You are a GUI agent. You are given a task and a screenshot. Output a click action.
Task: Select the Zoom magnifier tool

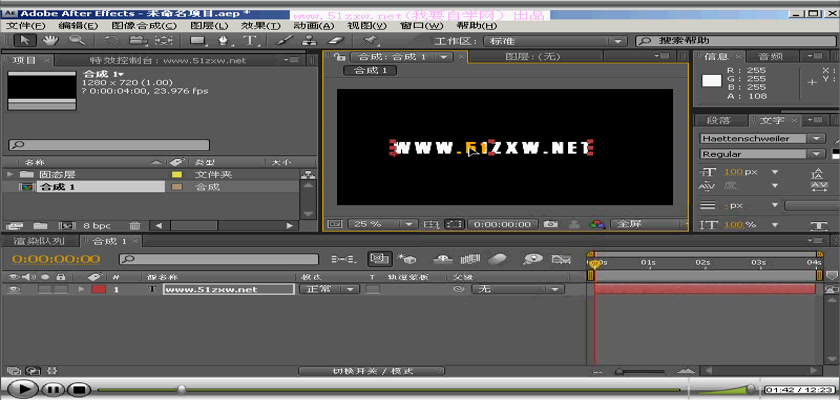point(77,40)
